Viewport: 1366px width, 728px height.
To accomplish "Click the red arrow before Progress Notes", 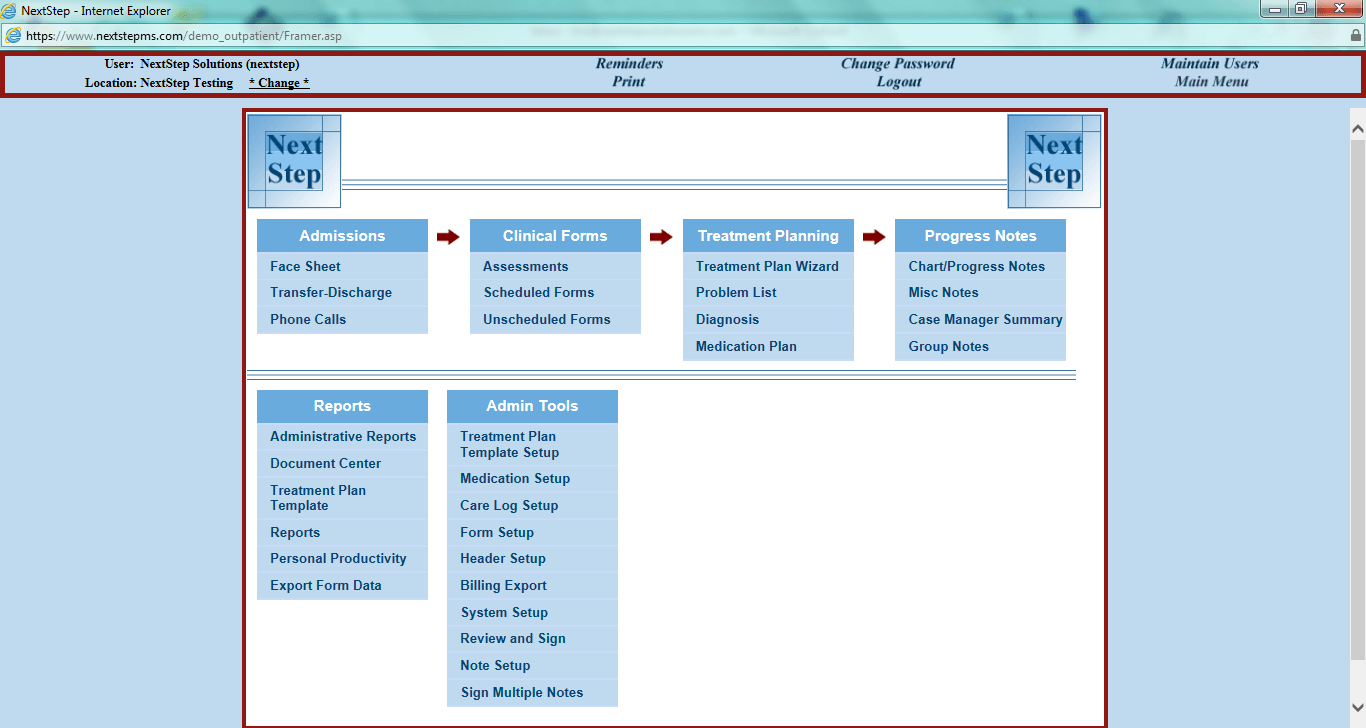I will tap(873, 236).
